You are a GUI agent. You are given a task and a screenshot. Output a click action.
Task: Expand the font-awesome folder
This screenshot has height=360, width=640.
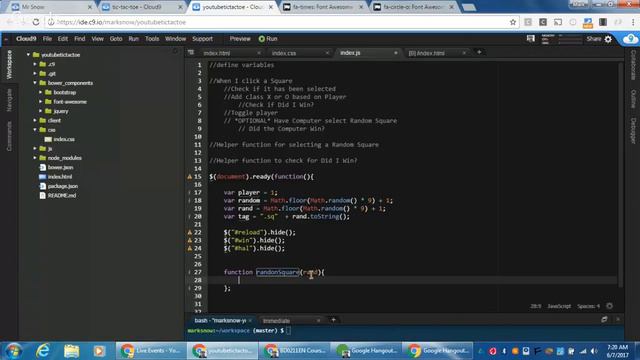40,102
